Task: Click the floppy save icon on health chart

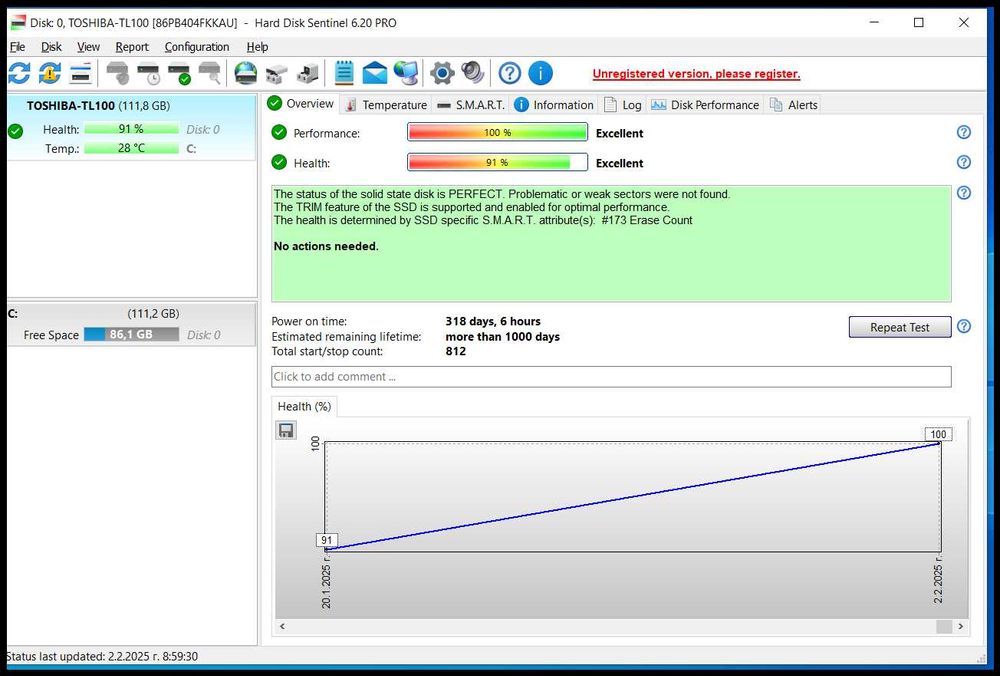Action: [x=286, y=430]
